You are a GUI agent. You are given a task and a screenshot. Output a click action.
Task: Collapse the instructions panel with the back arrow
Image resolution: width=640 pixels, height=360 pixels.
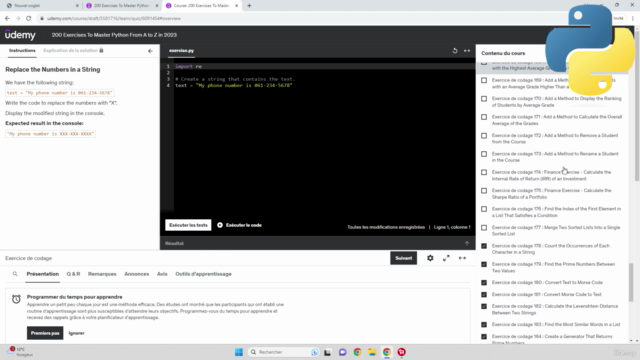click(150, 51)
